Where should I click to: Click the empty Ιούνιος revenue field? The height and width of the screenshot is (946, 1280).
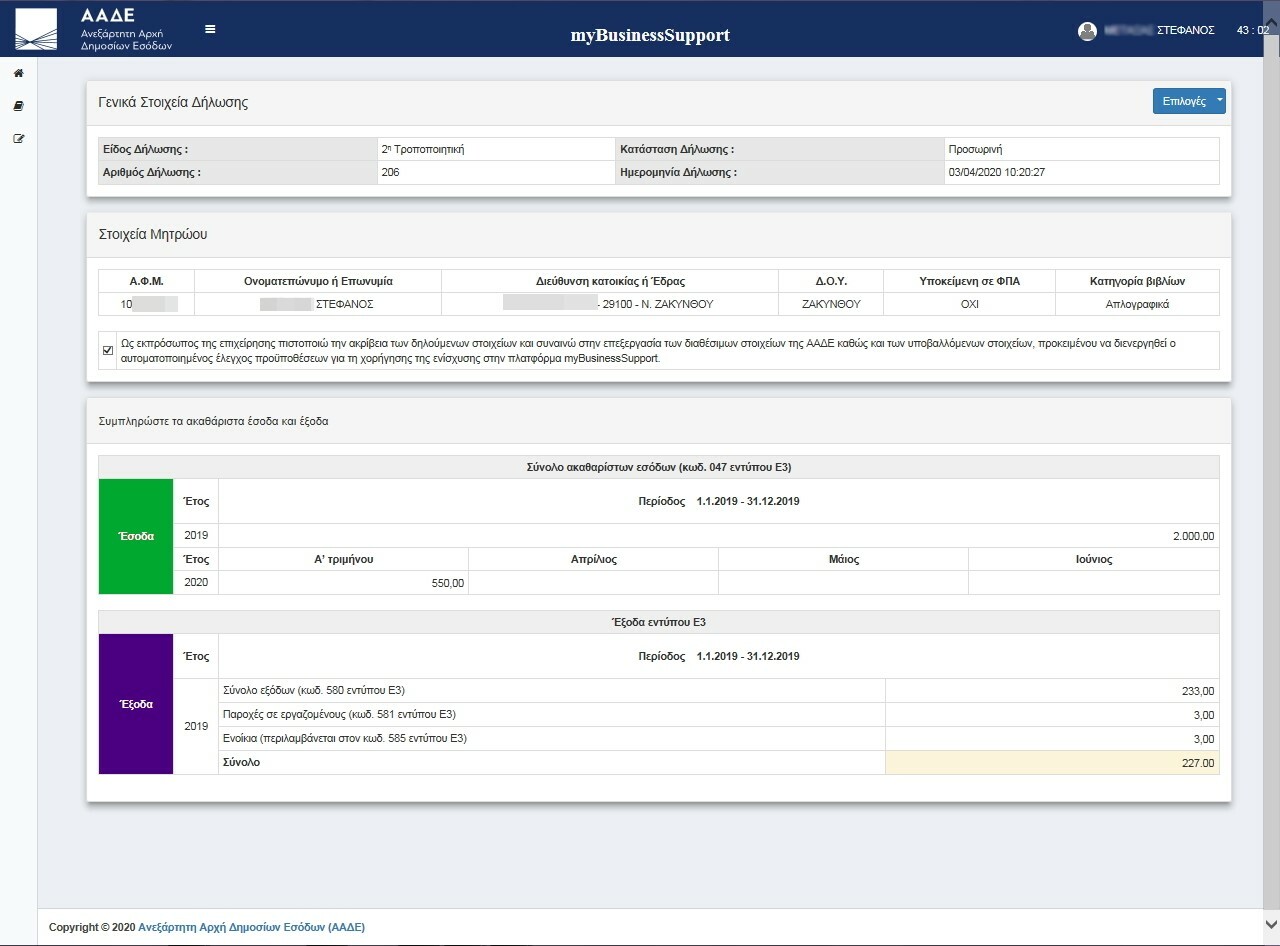1093,582
